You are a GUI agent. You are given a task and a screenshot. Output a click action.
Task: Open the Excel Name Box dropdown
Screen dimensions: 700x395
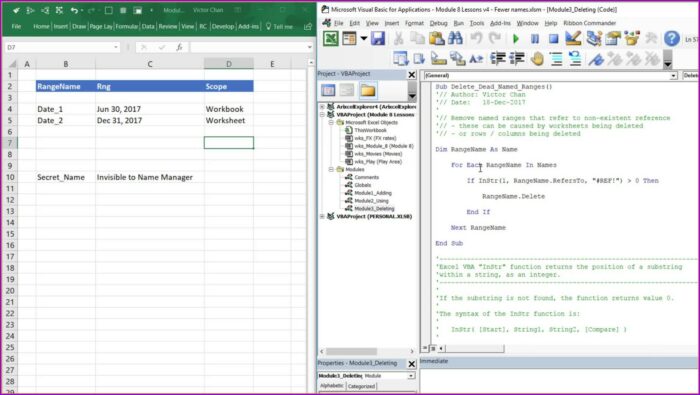pos(116,47)
